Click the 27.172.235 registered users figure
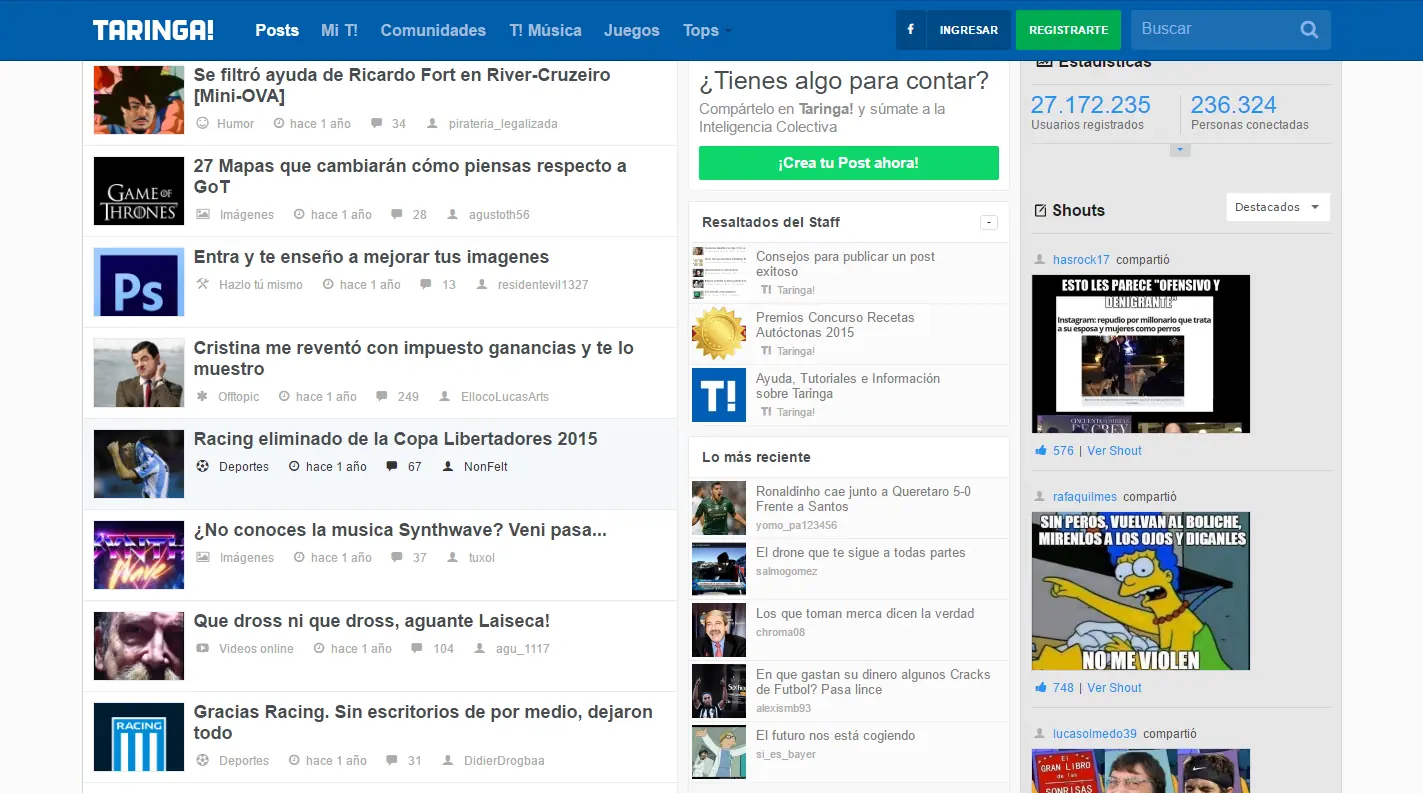The image size is (1423, 793). pos(1091,105)
